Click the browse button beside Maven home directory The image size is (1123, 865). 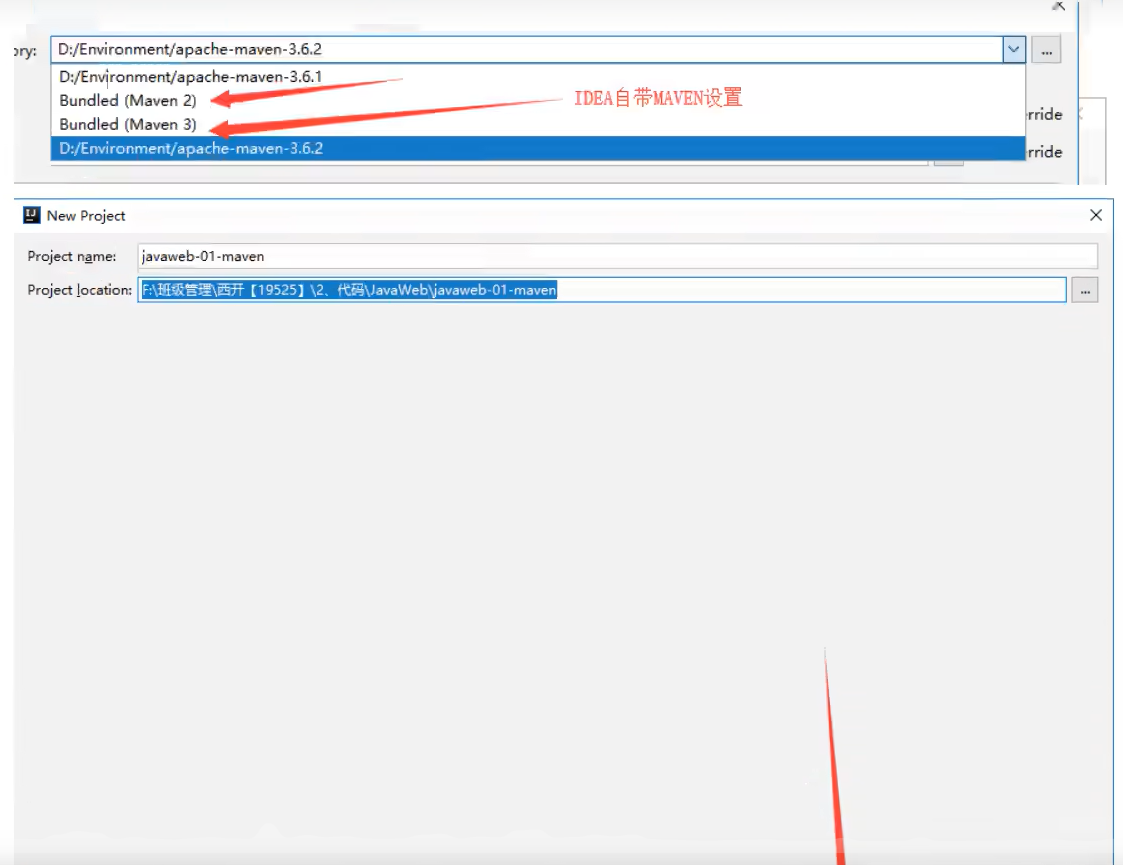pyautogui.click(x=1046, y=50)
